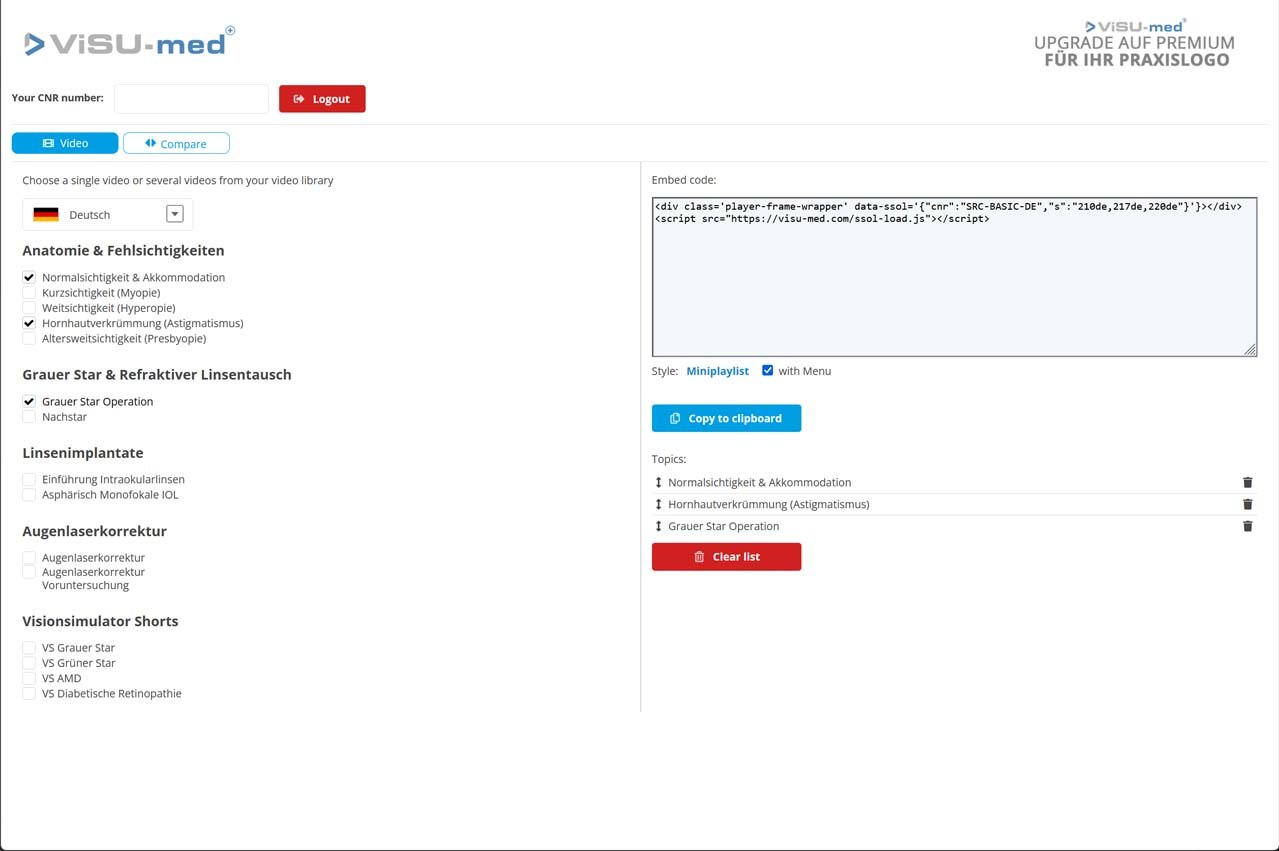
Task: Click trash icon for Normalsichtigkeit & Akkommodation topic
Action: (1247, 482)
